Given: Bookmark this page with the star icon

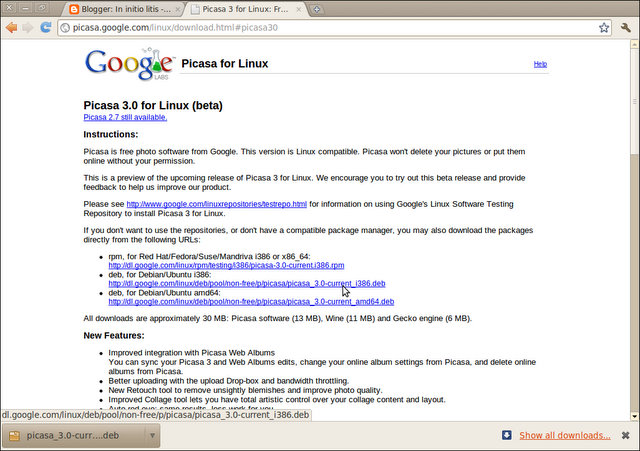Looking at the screenshot, I should [604, 28].
